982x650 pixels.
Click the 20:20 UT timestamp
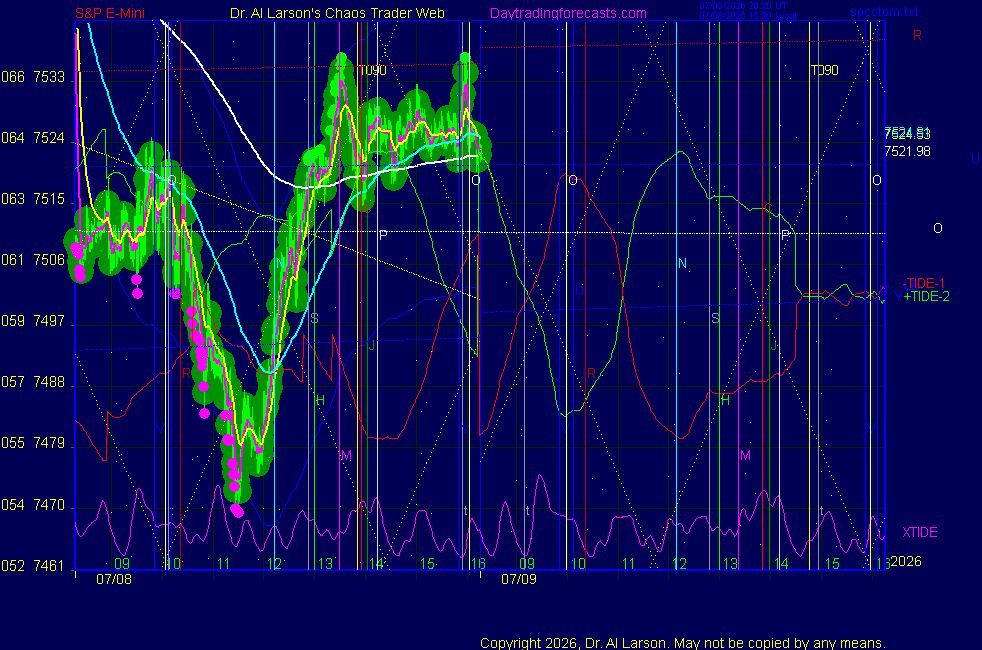(743, 6)
